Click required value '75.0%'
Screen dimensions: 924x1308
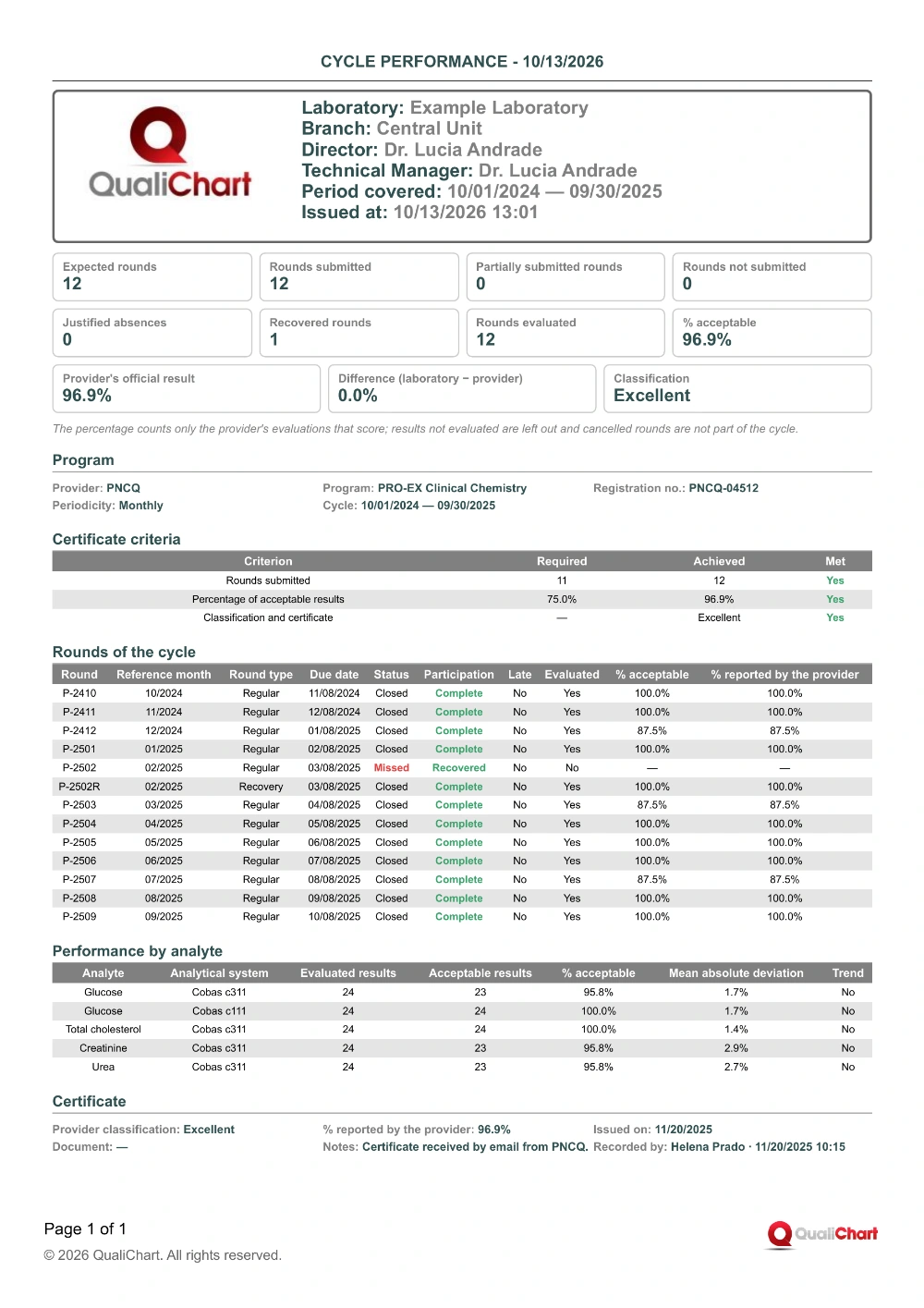562,599
